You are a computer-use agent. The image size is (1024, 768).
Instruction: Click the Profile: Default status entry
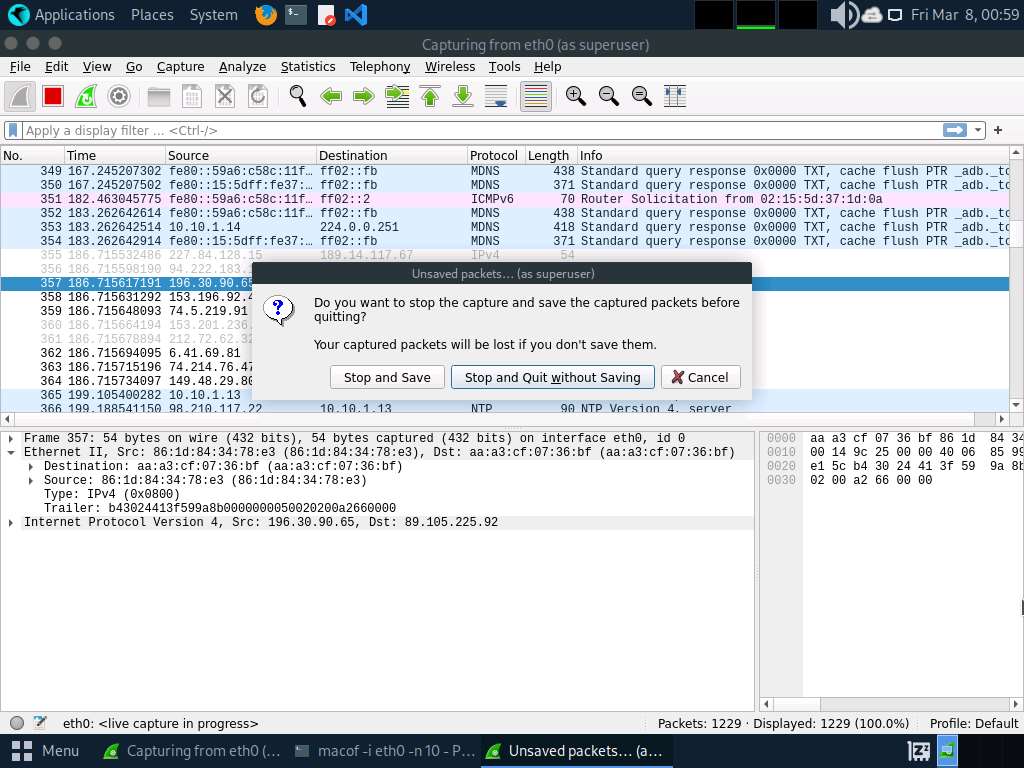pos(974,723)
